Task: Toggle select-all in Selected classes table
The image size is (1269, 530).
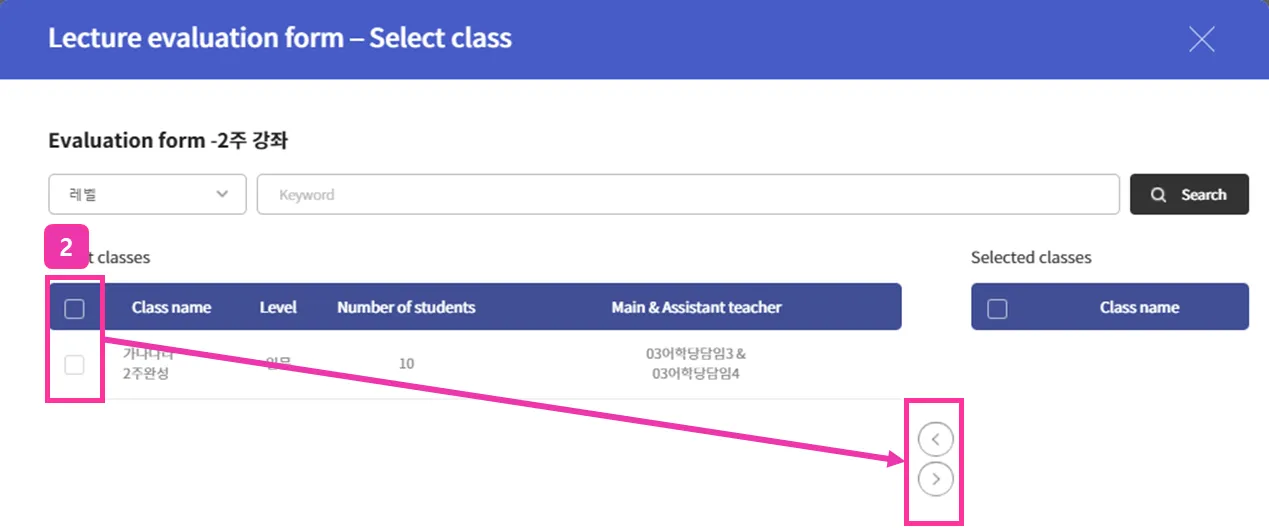Action: tap(997, 308)
